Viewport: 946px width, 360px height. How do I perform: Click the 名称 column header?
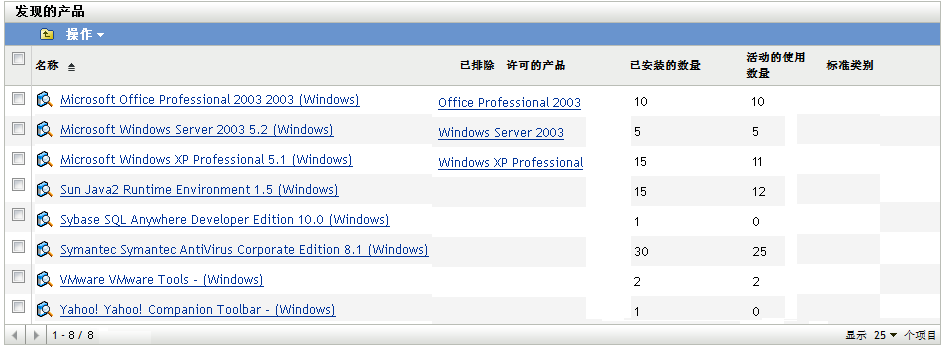[x=47, y=66]
